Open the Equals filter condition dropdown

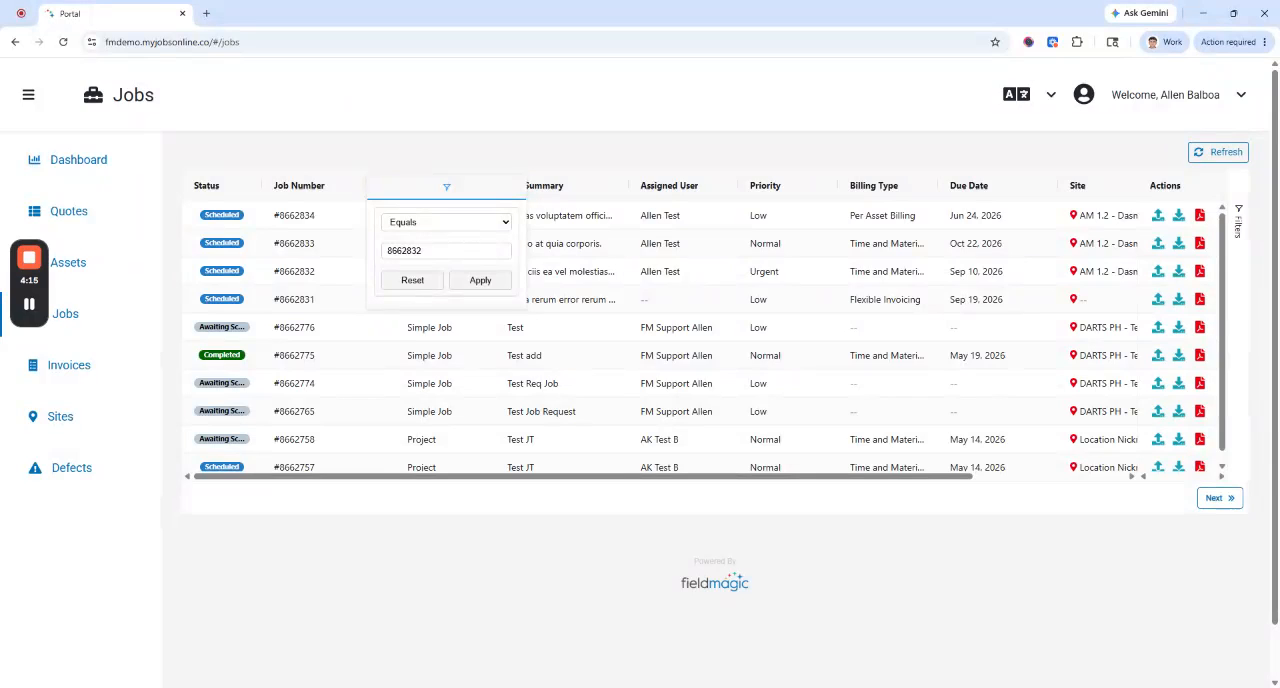click(x=446, y=222)
